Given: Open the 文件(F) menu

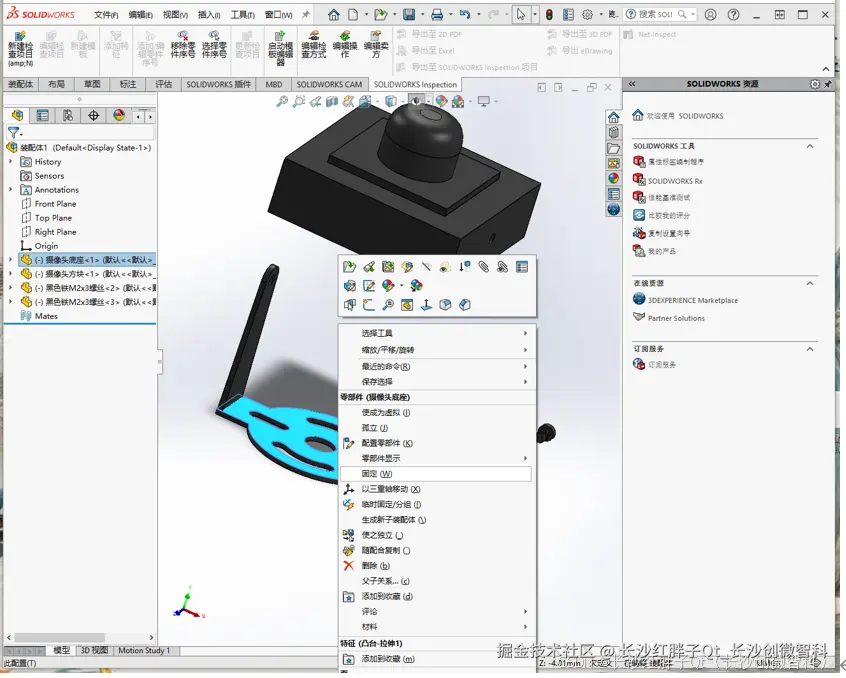Looking at the screenshot, I should tap(106, 15).
